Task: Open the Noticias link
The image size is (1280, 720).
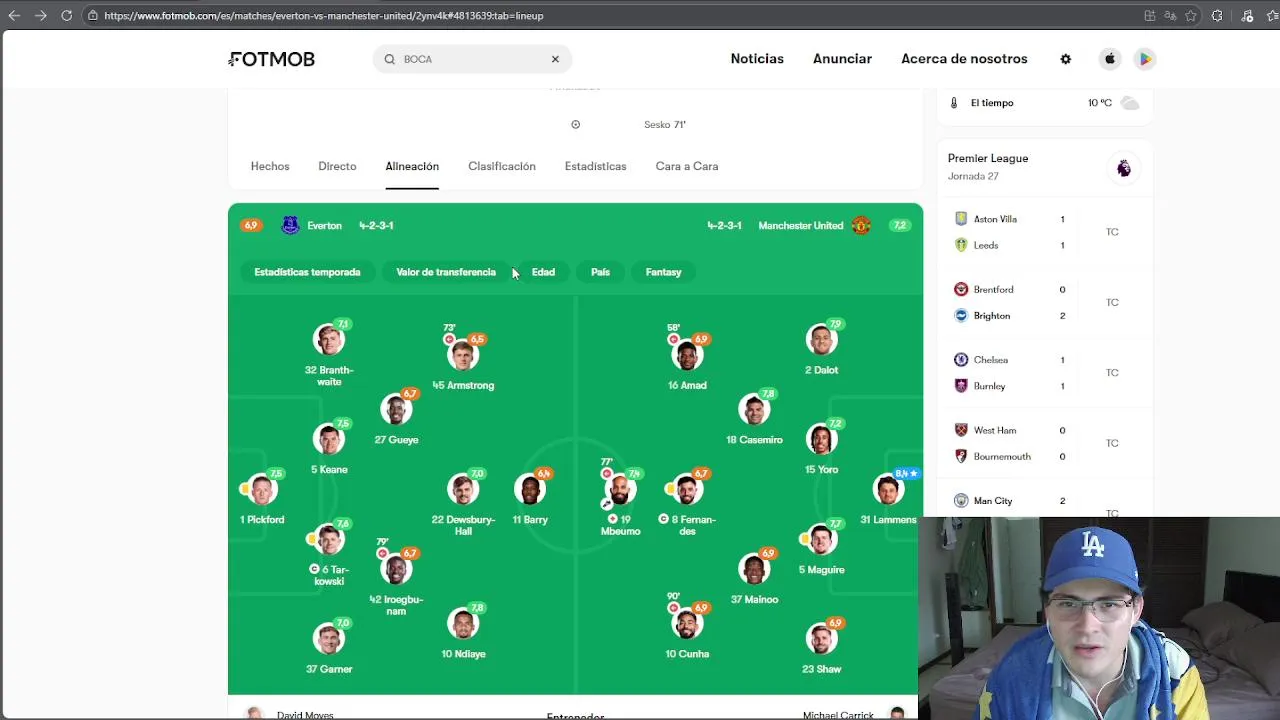Action: pos(757,59)
